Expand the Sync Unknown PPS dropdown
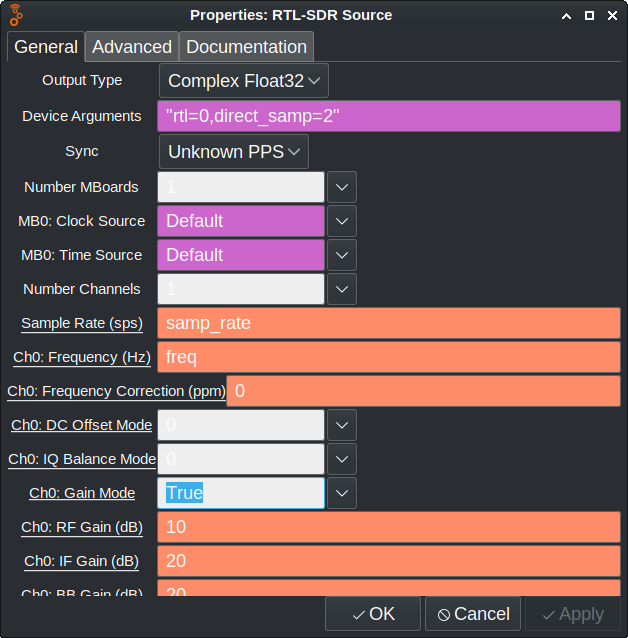628x638 pixels. (x=233, y=152)
